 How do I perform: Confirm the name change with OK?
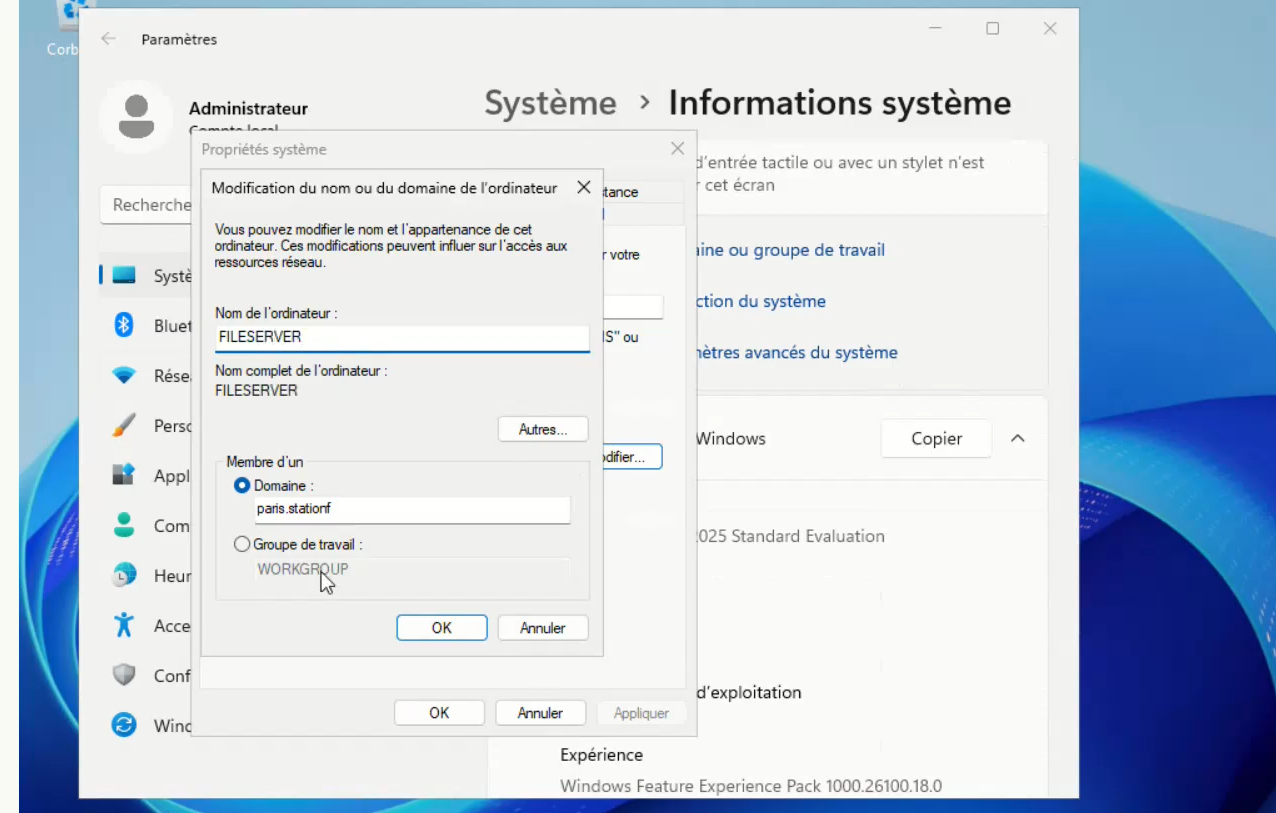pyautogui.click(x=441, y=628)
